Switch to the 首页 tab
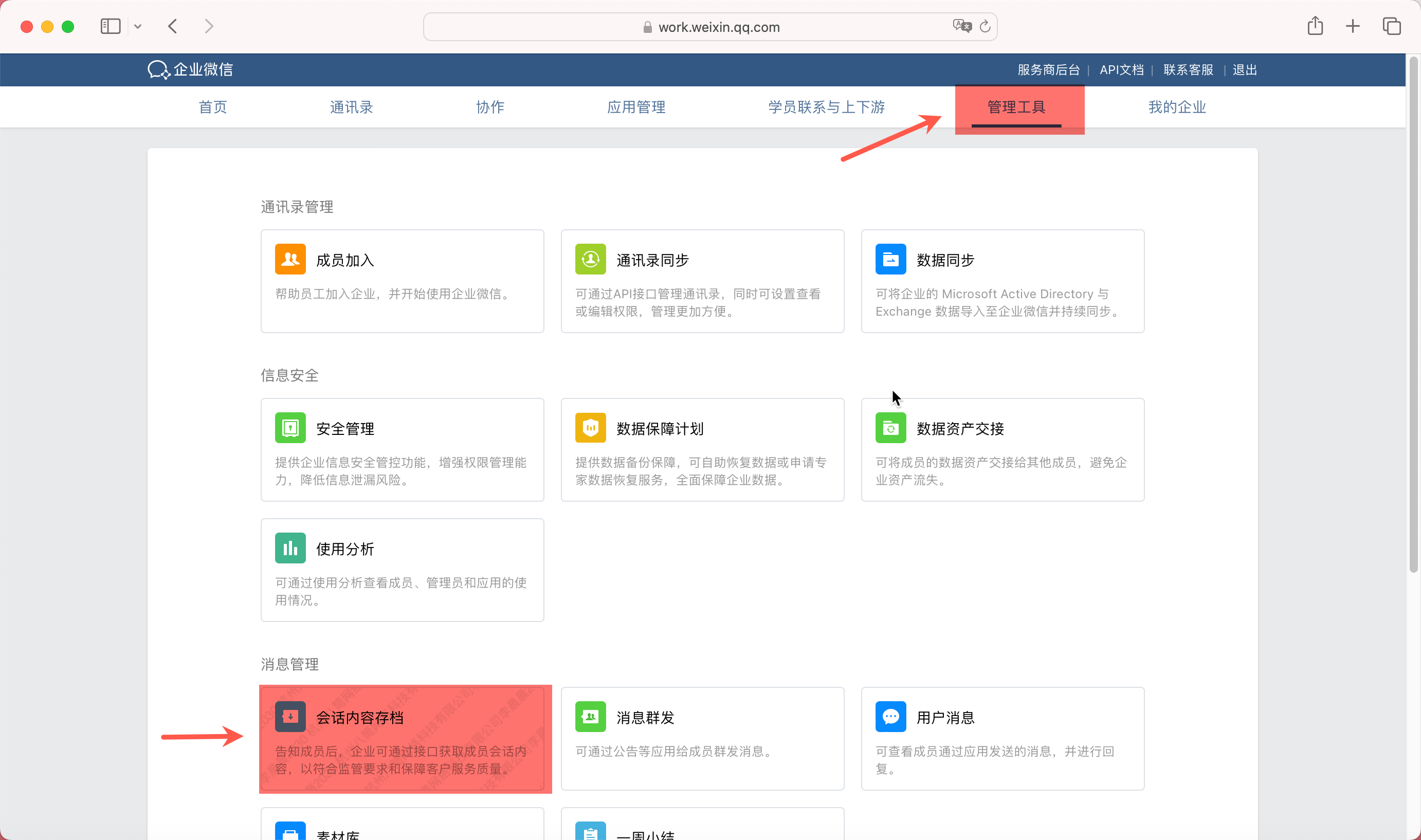This screenshot has height=840, width=1421. pos(213,106)
